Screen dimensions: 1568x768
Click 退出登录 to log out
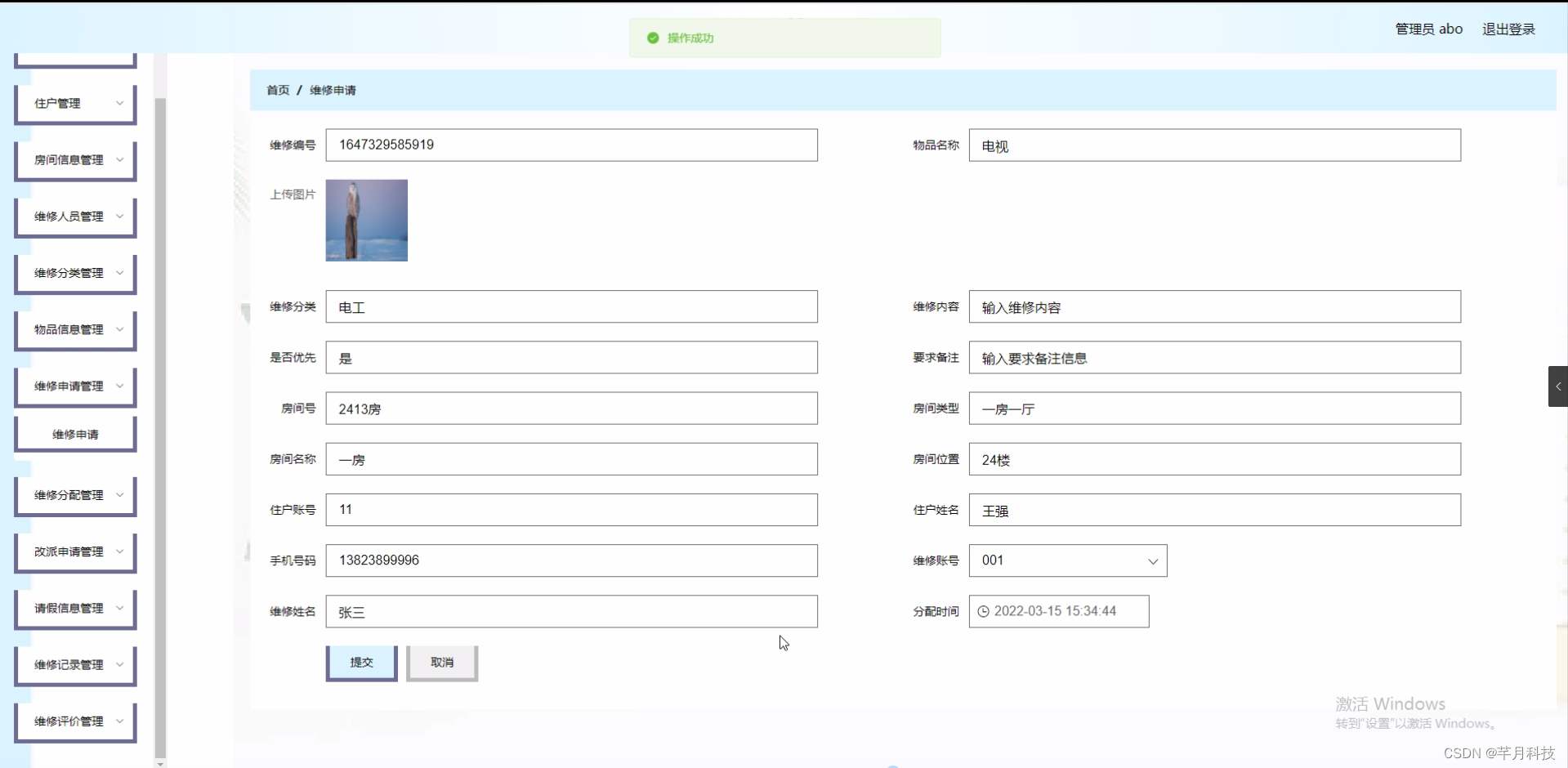point(1508,29)
